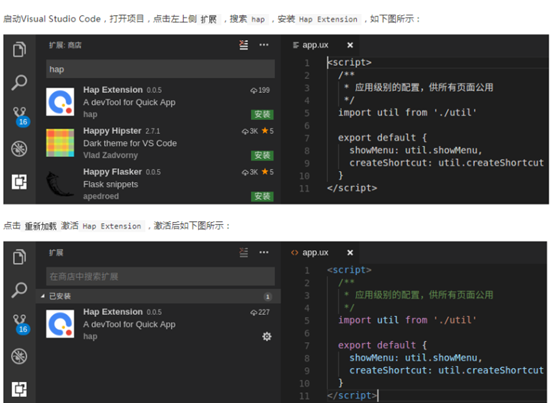Screen dimensions: 552x404
Task: Click Happy Flasker 3K downloads rating
Action: click(257, 172)
